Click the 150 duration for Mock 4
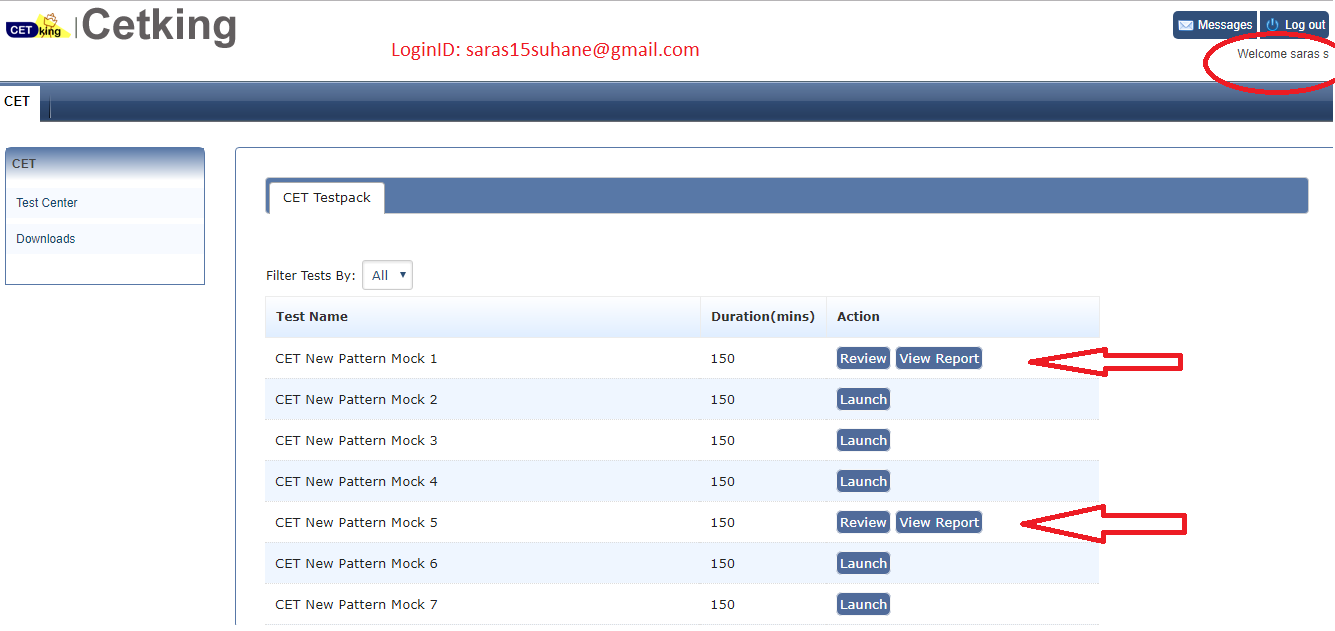Screen dimensions: 1335x631 coord(723,482)
